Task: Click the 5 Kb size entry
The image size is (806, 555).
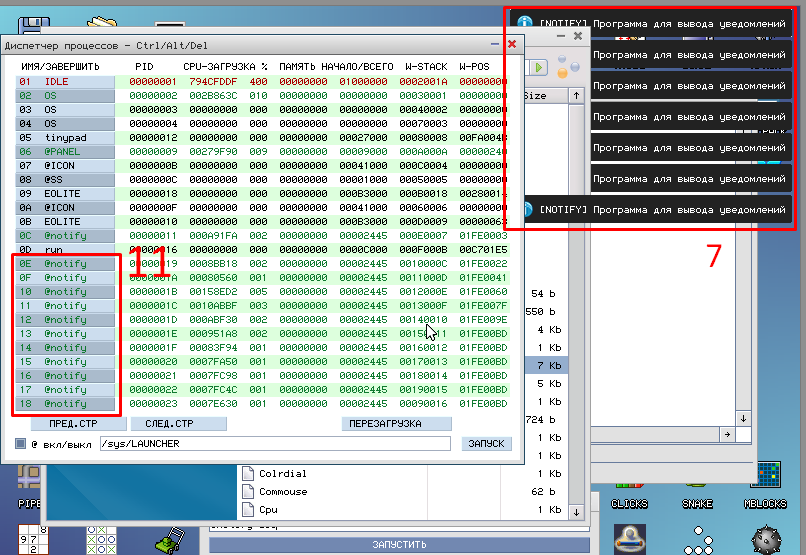Action: [549, 383]
